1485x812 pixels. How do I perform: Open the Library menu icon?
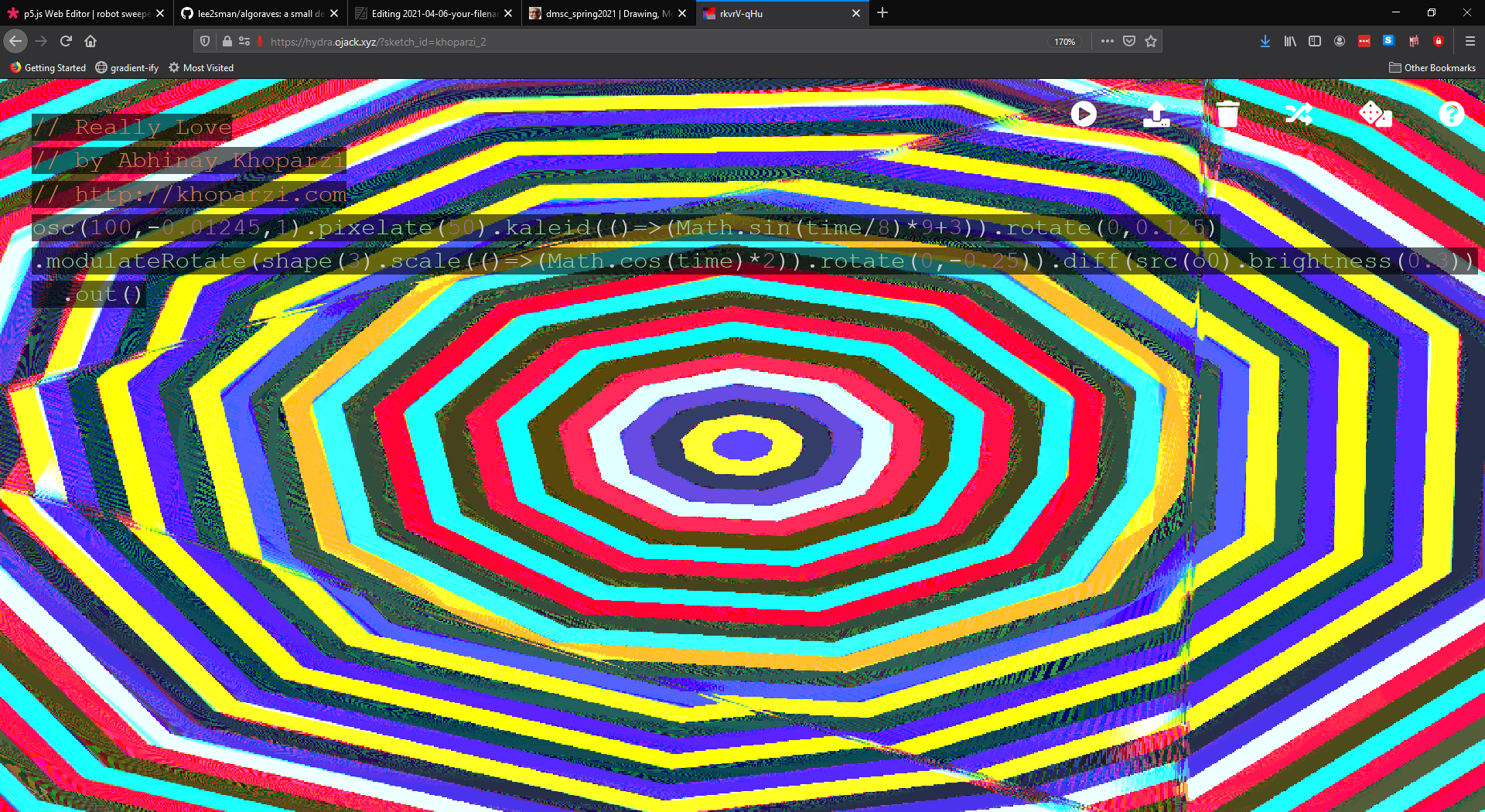pyautogui.click(x=1290, y=41)
